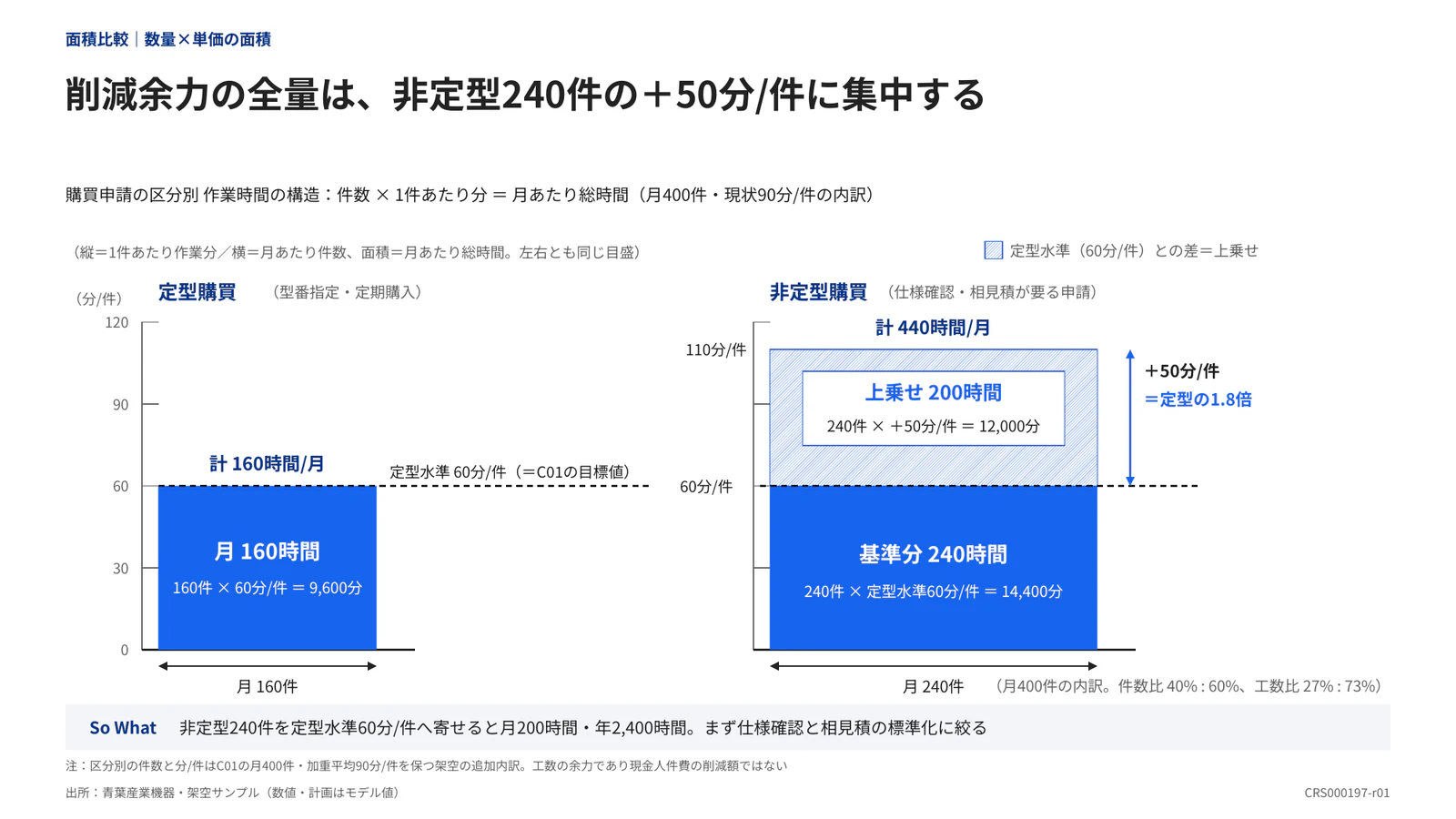Click the width label 月 160件
This screenshot has height=819, width=1456.
click(x=267, y=687)
